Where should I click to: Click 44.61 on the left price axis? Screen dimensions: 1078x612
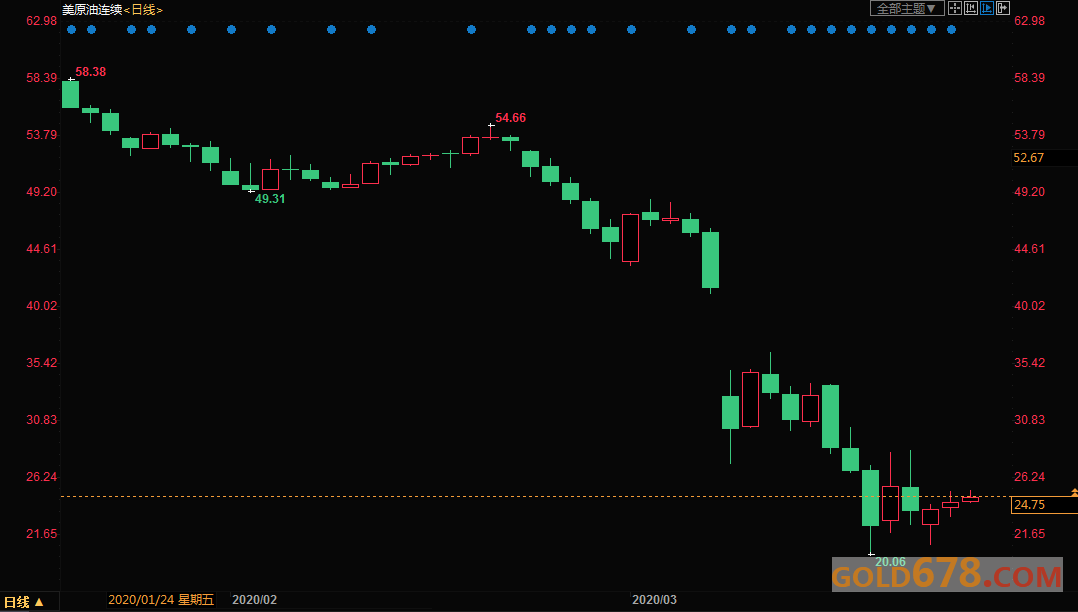[x=41, y=248]
